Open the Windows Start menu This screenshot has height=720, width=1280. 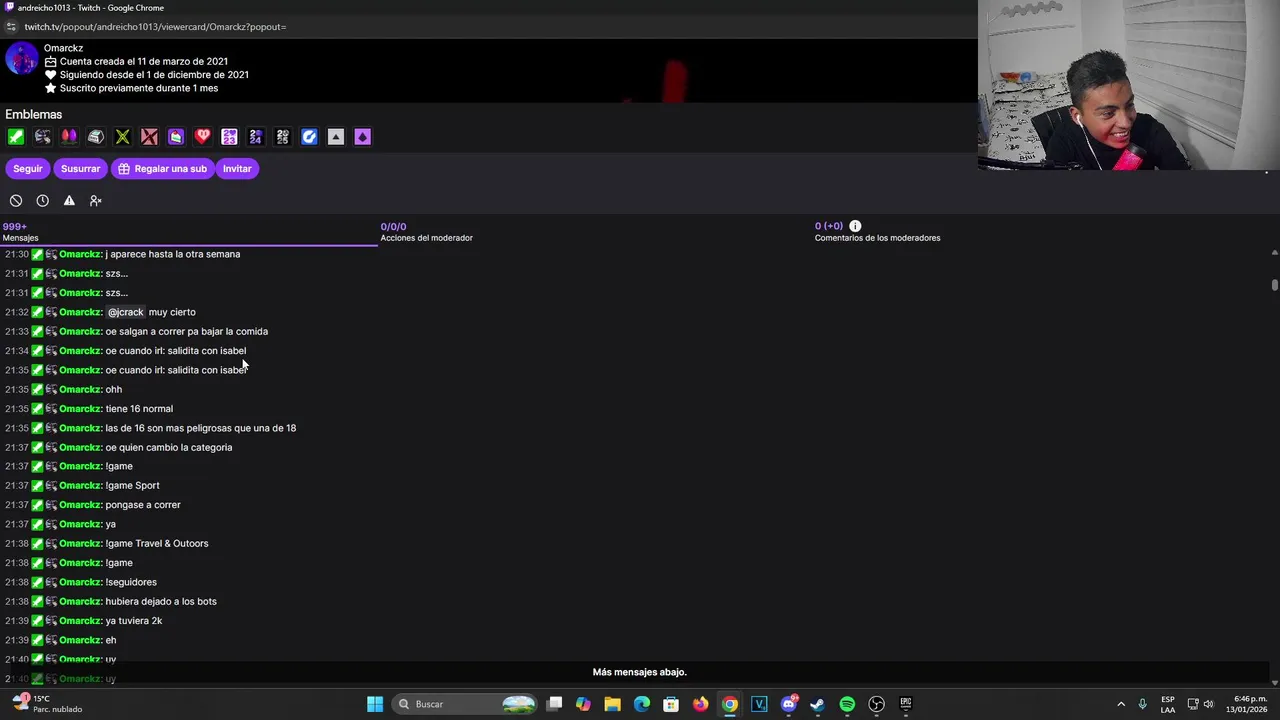(375, 704)
